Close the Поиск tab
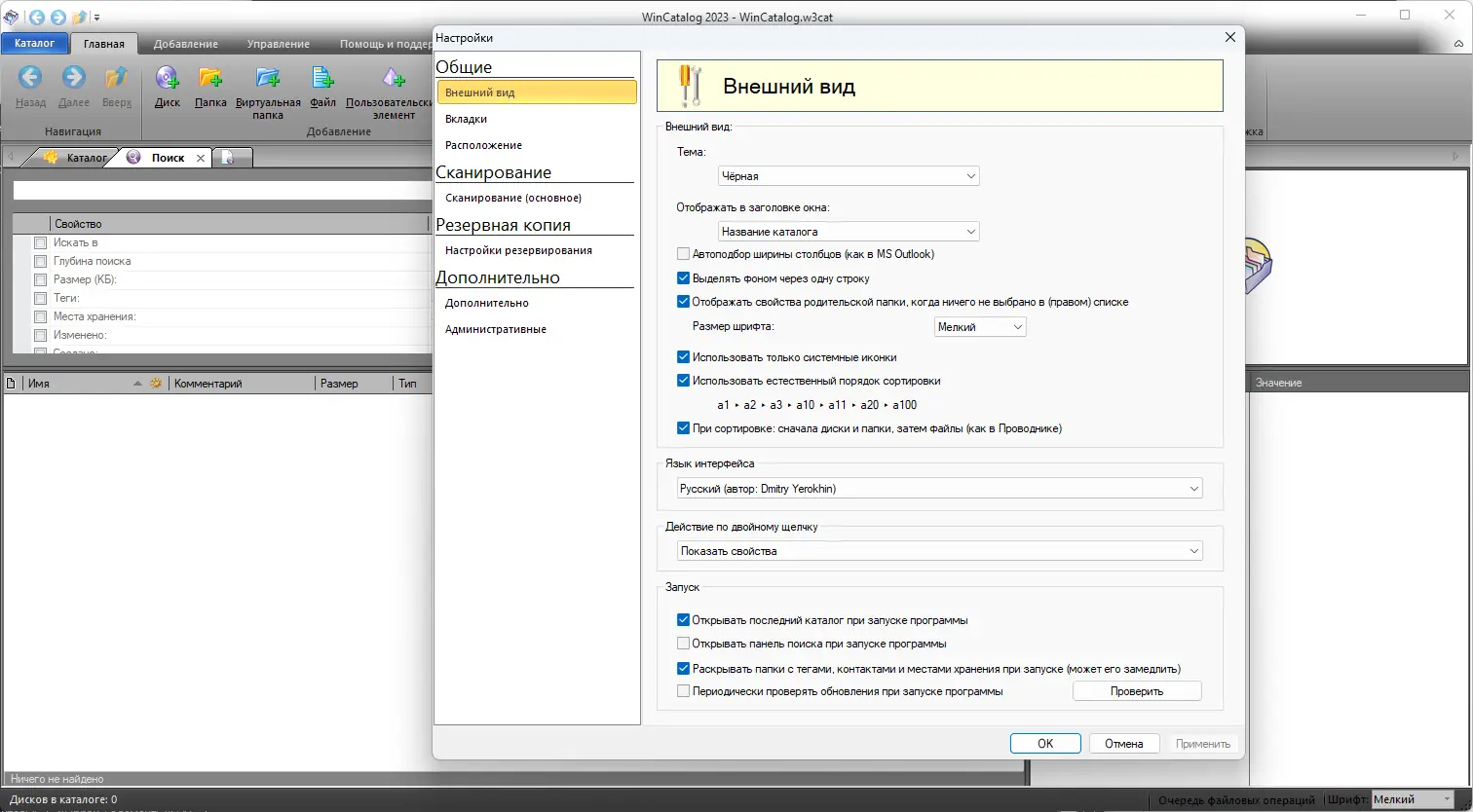 coord(201,158)
